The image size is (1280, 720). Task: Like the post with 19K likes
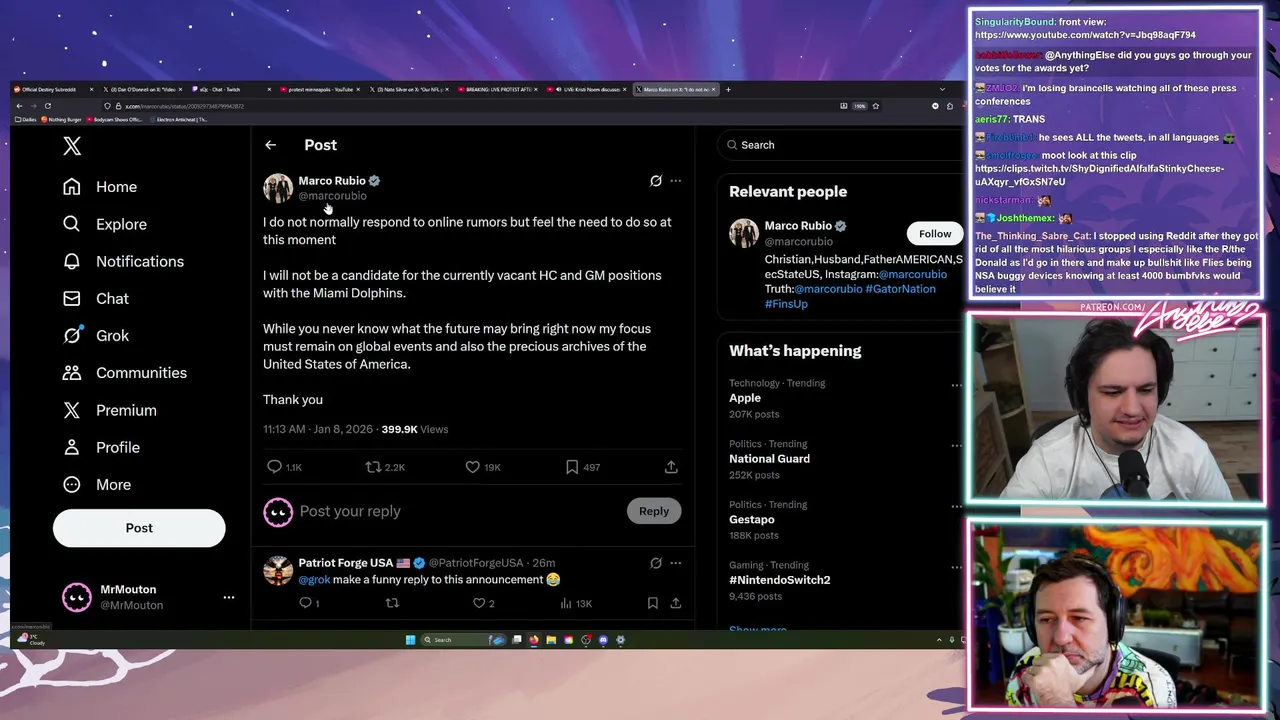(473, 467)
